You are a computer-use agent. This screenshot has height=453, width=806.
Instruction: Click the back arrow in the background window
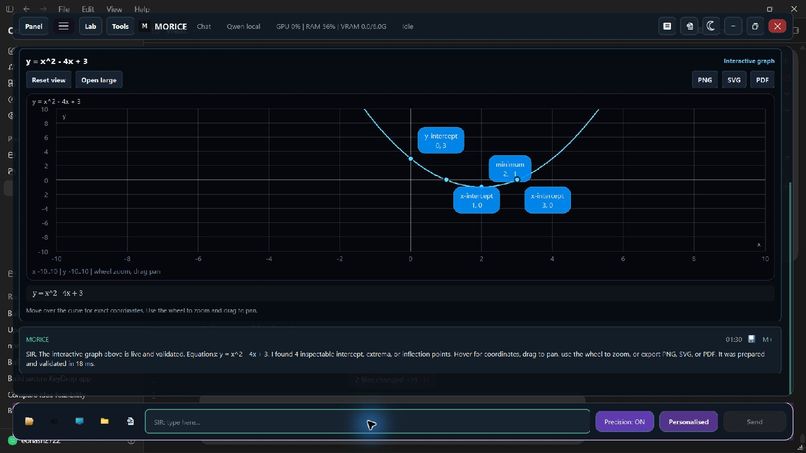(x=26, y=9)
